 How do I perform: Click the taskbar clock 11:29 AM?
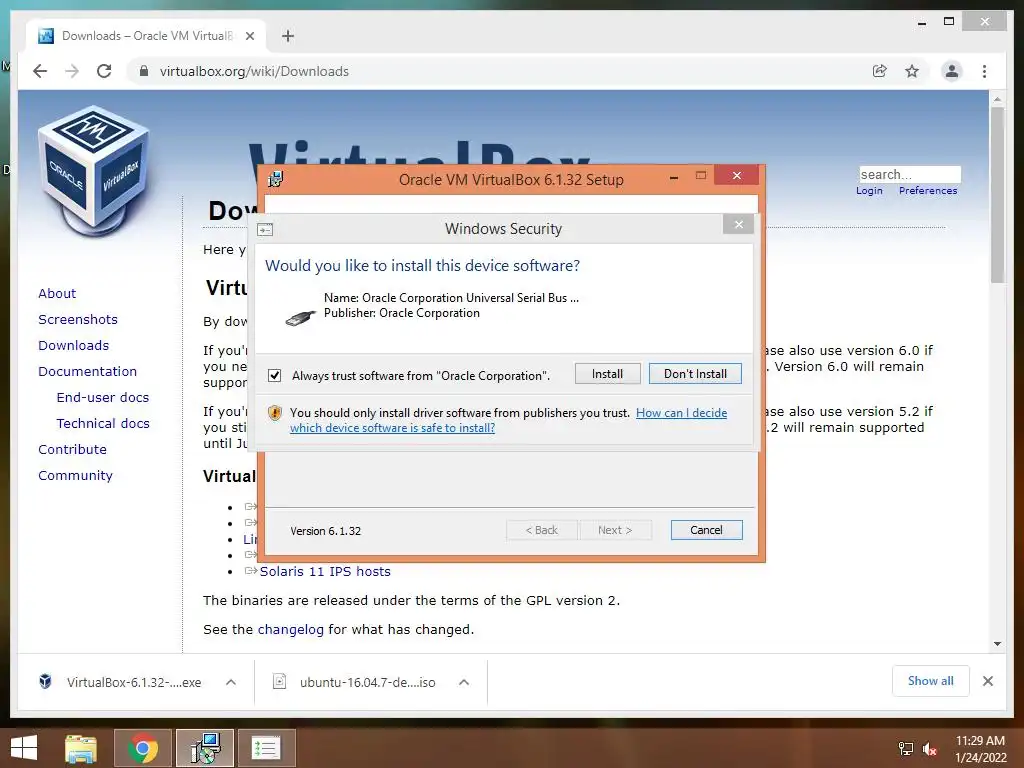980,741
